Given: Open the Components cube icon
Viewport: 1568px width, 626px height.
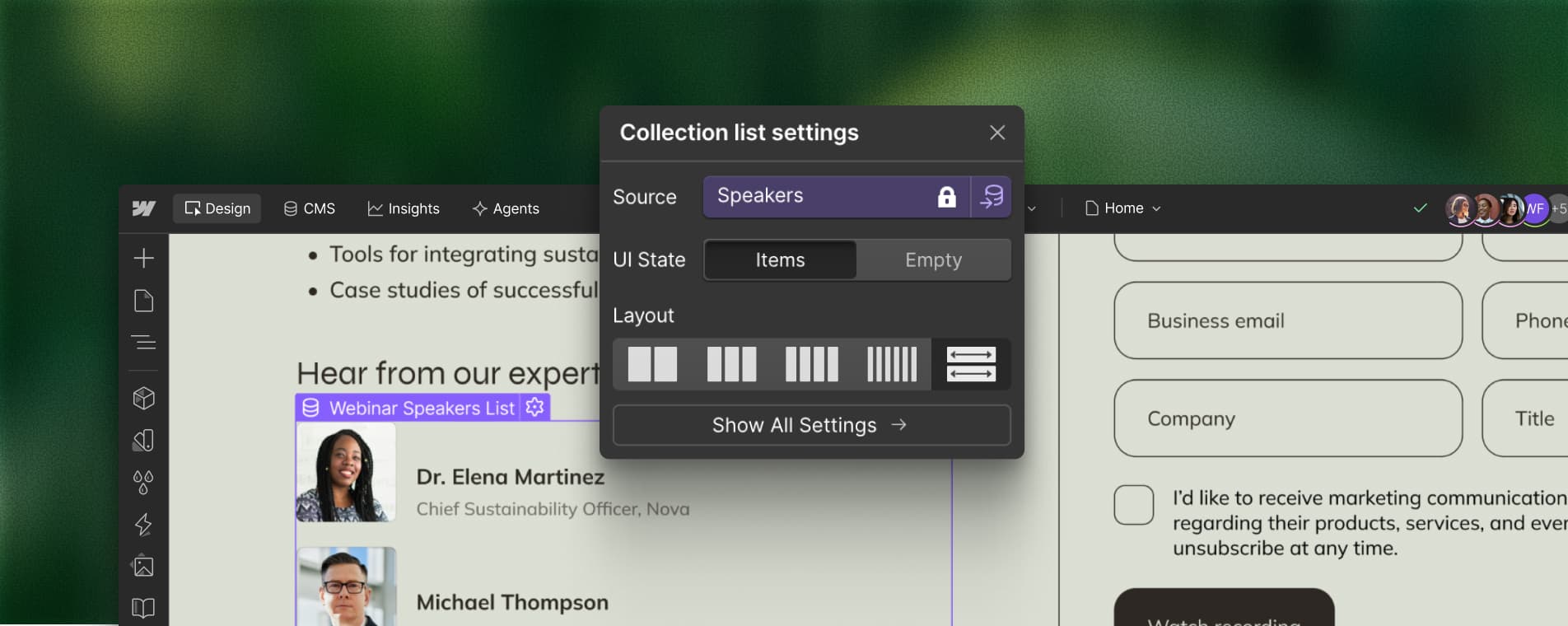Looking at the screenshot, I should [144, 399].
